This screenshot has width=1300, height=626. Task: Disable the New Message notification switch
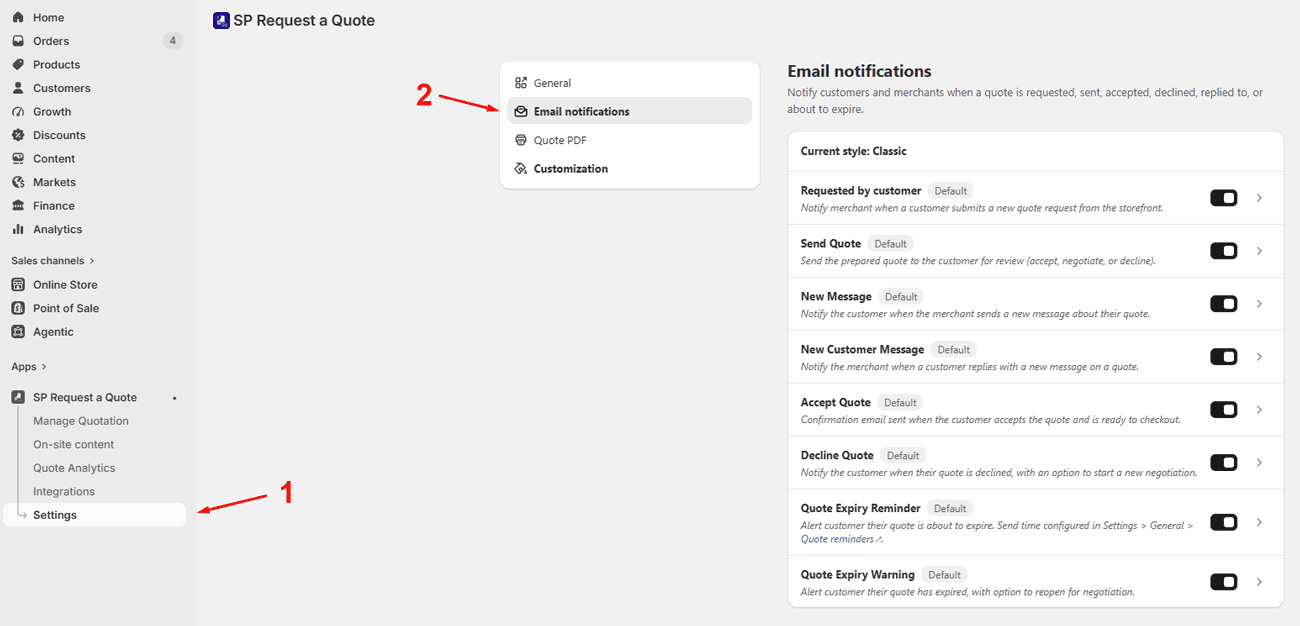(x=1224, y=304)
